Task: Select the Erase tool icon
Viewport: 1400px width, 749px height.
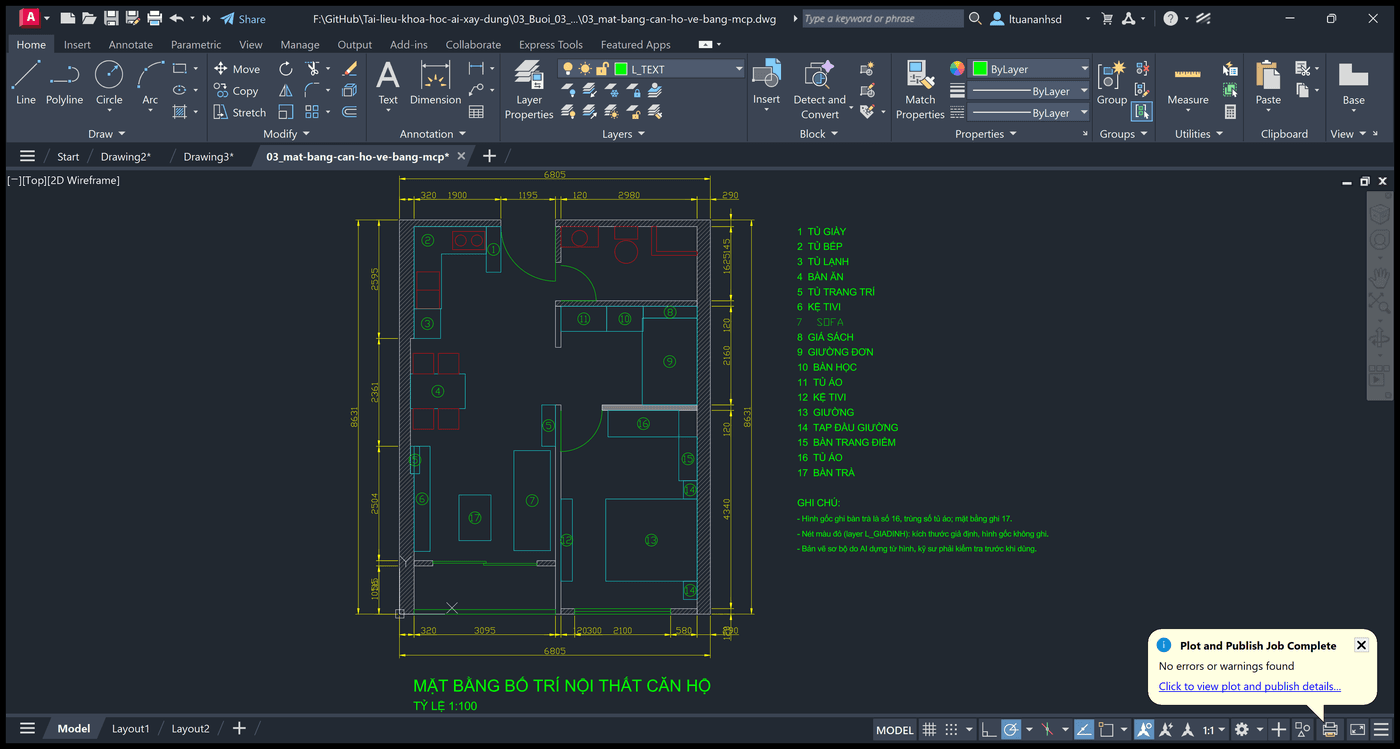Action: [349, 69]
